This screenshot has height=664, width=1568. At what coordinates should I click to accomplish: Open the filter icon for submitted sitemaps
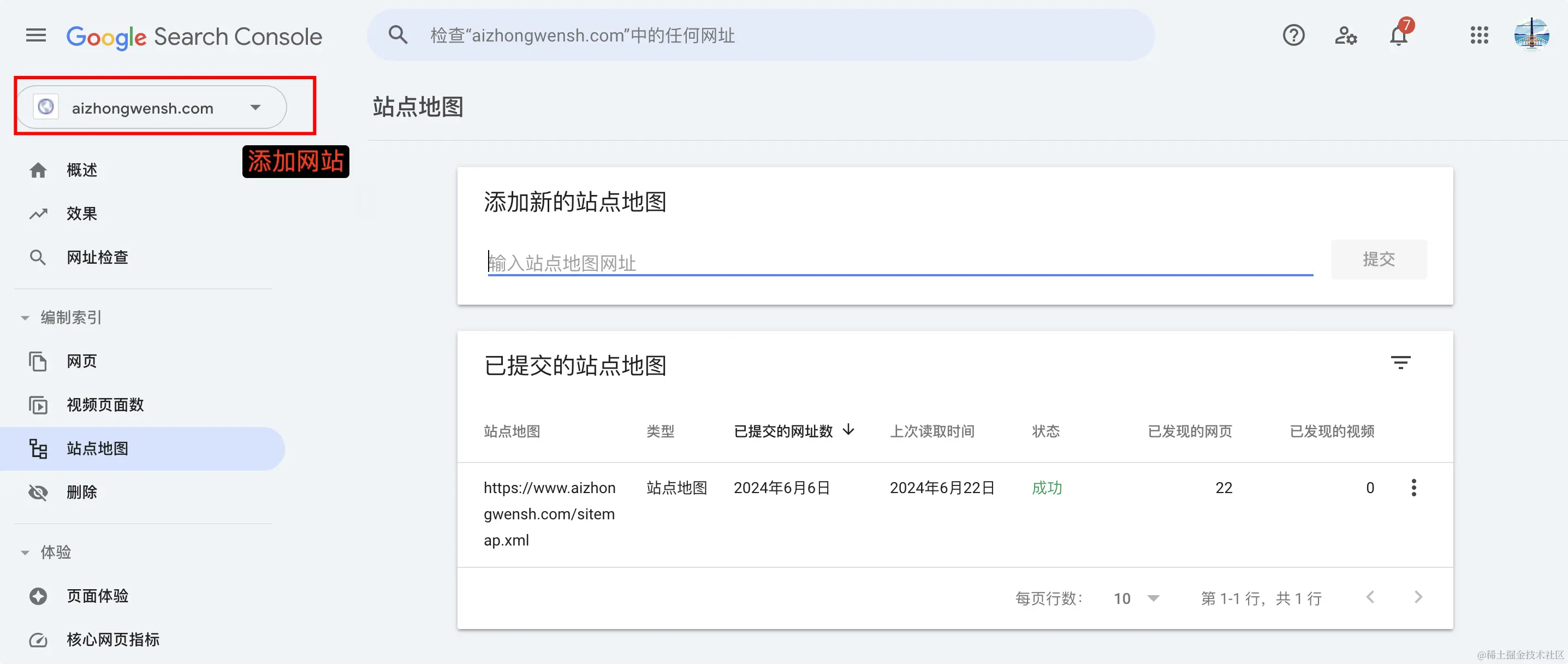pos(1400,363)
